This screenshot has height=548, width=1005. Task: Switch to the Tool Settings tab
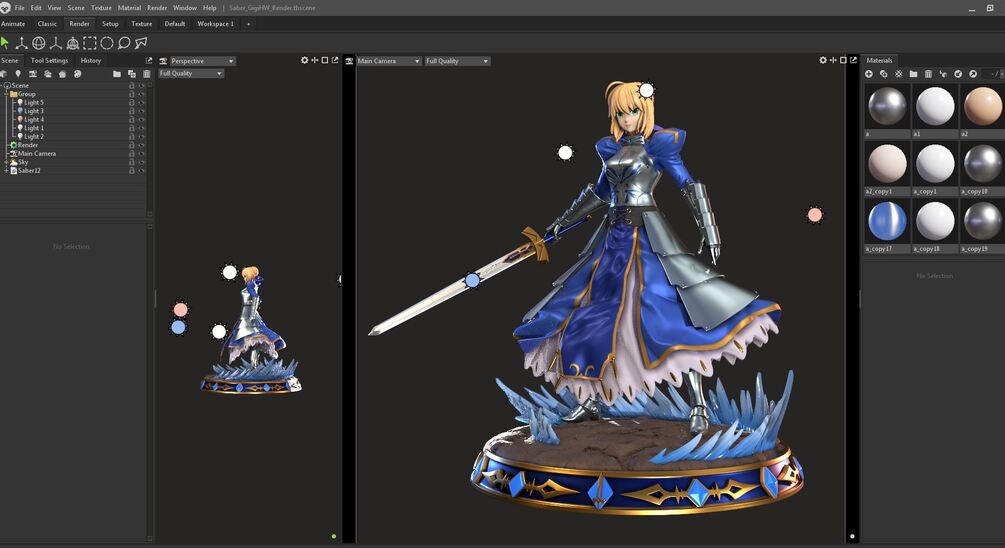pyautogui.click(x=49, y=60)
